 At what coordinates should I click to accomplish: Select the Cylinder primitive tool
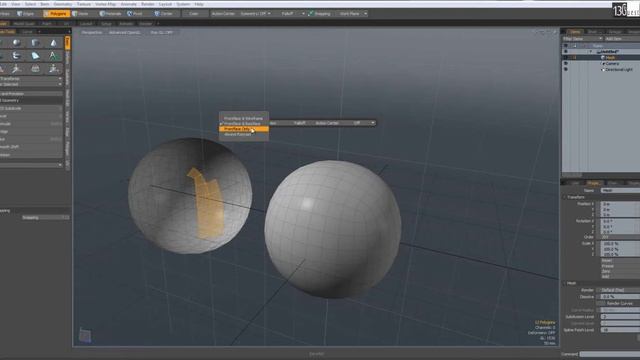tap(36, 43)
